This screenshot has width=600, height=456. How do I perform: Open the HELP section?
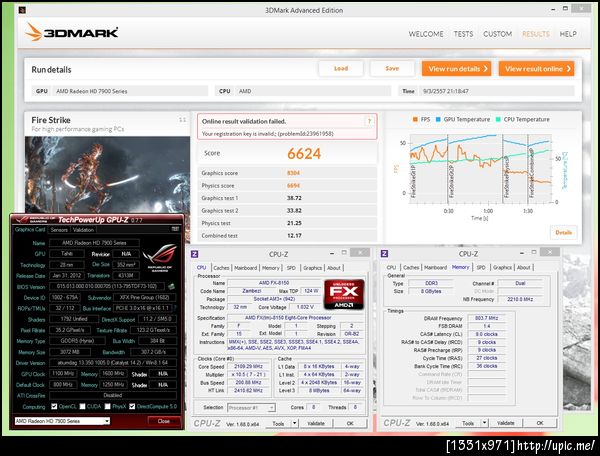(568, 34)
